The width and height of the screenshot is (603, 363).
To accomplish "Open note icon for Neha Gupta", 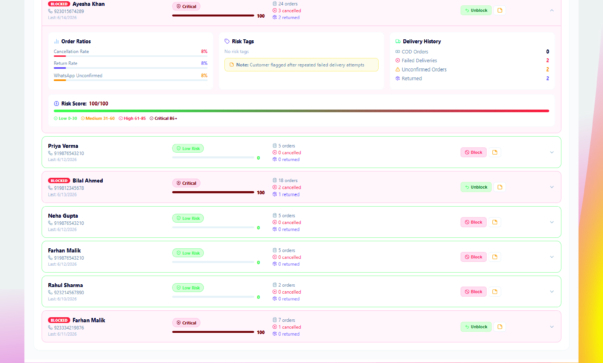I will [x=495, y=222].
